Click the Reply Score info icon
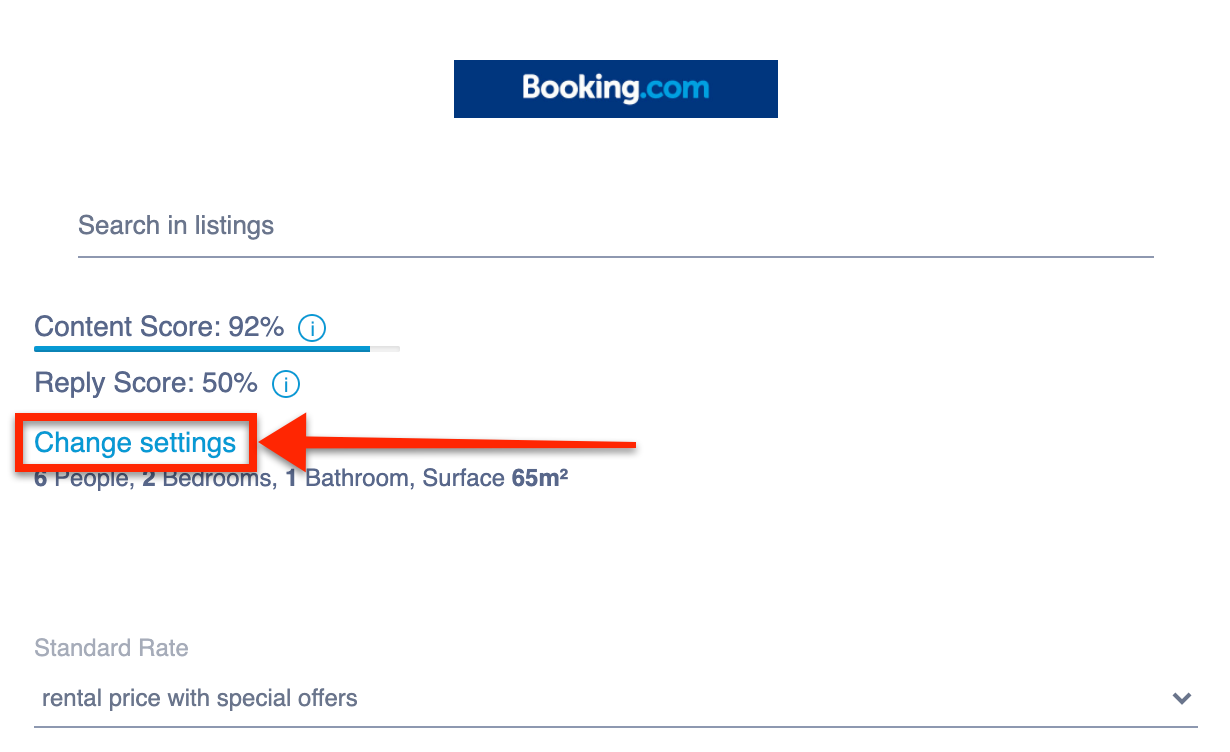The width and height of the screenshot is (1230, 752). 286,384
